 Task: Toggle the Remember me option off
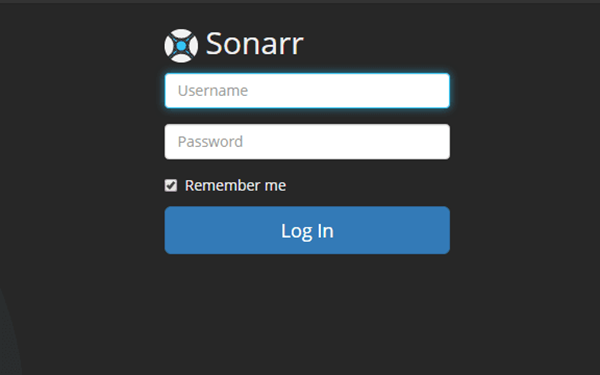click(171, 186)
